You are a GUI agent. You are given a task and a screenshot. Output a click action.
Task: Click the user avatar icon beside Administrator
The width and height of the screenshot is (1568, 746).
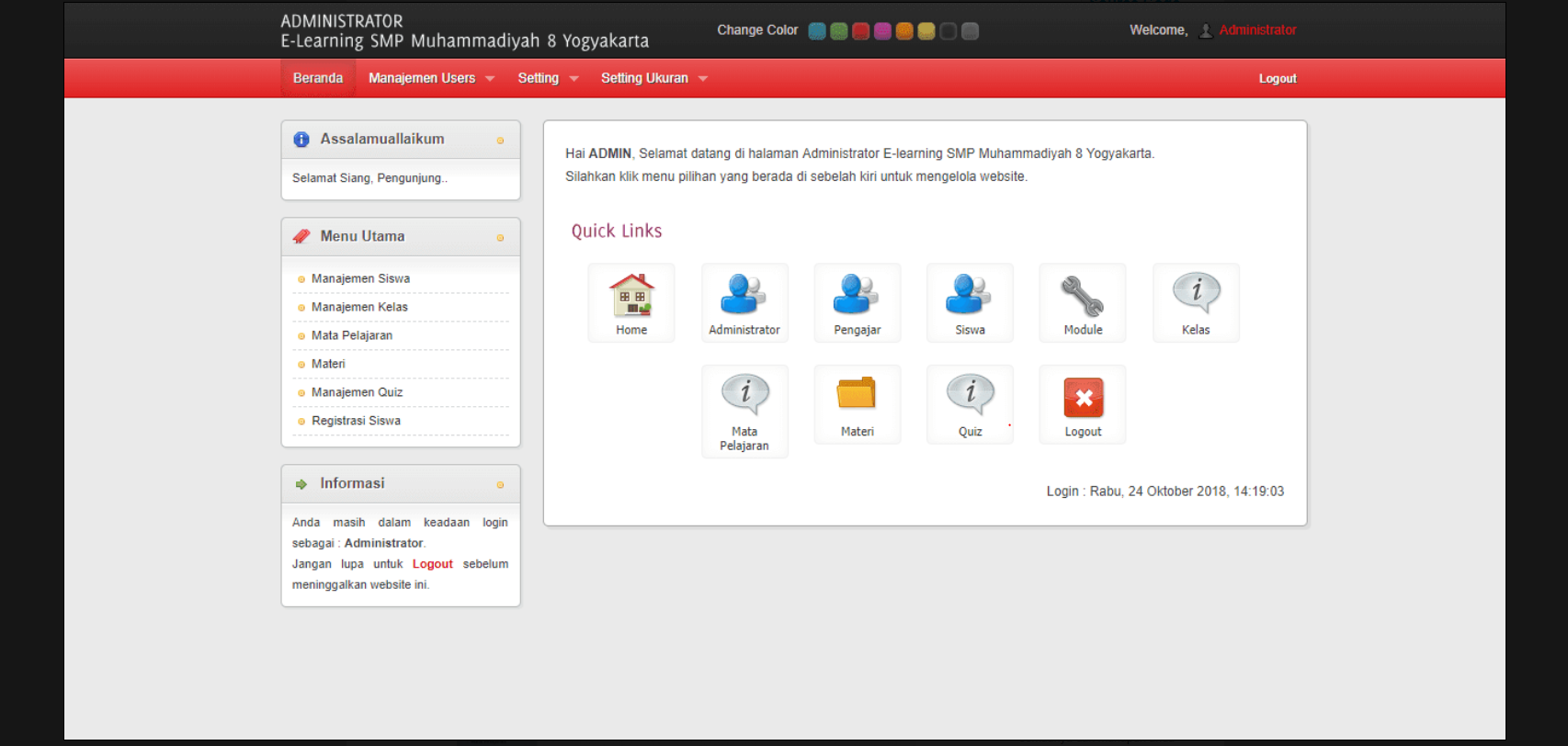(x=1206, y=30)
